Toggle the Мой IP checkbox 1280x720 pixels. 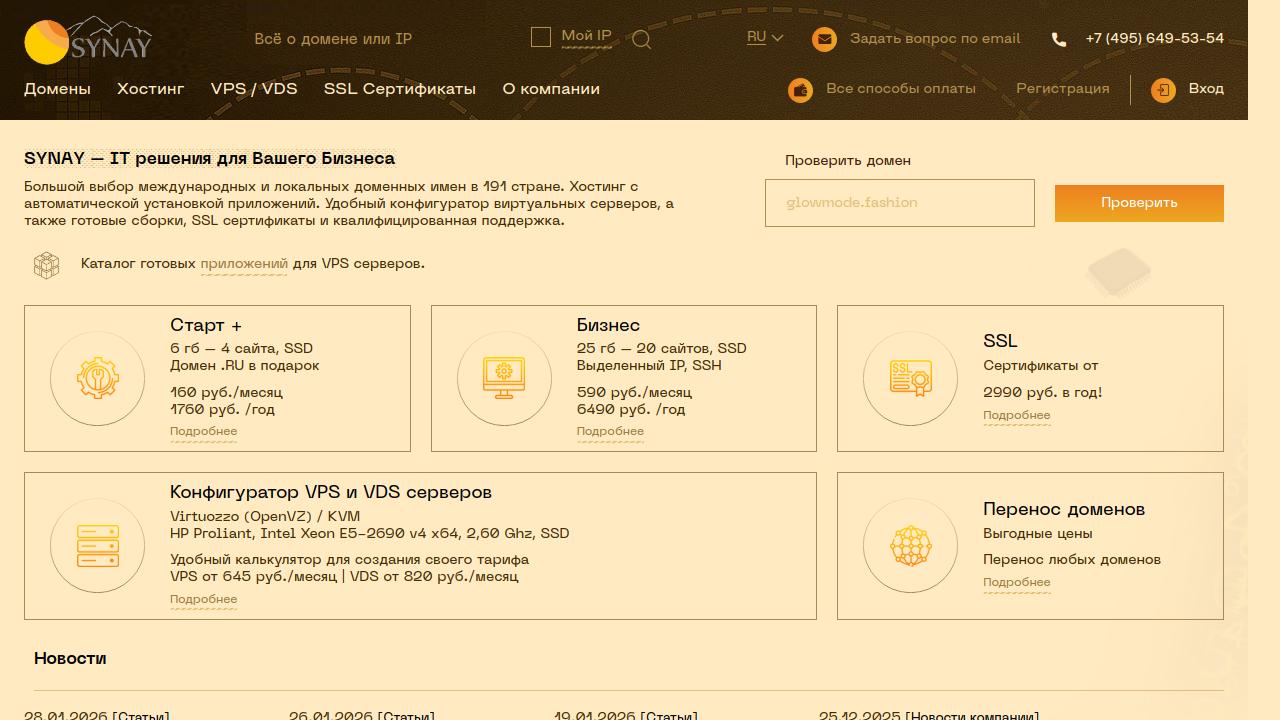[x=541, y=37]
